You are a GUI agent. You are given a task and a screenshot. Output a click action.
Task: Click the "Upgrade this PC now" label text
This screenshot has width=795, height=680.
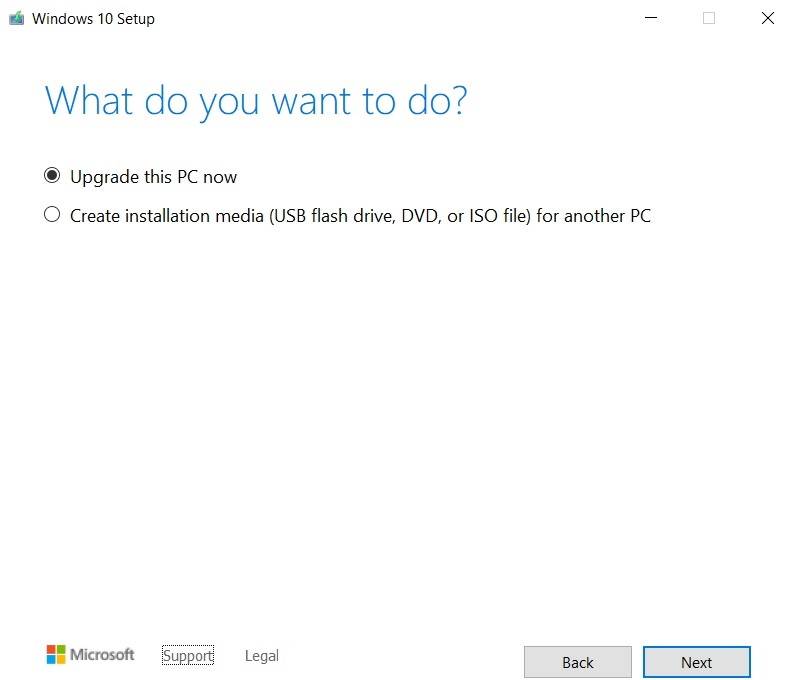(153, 177)
